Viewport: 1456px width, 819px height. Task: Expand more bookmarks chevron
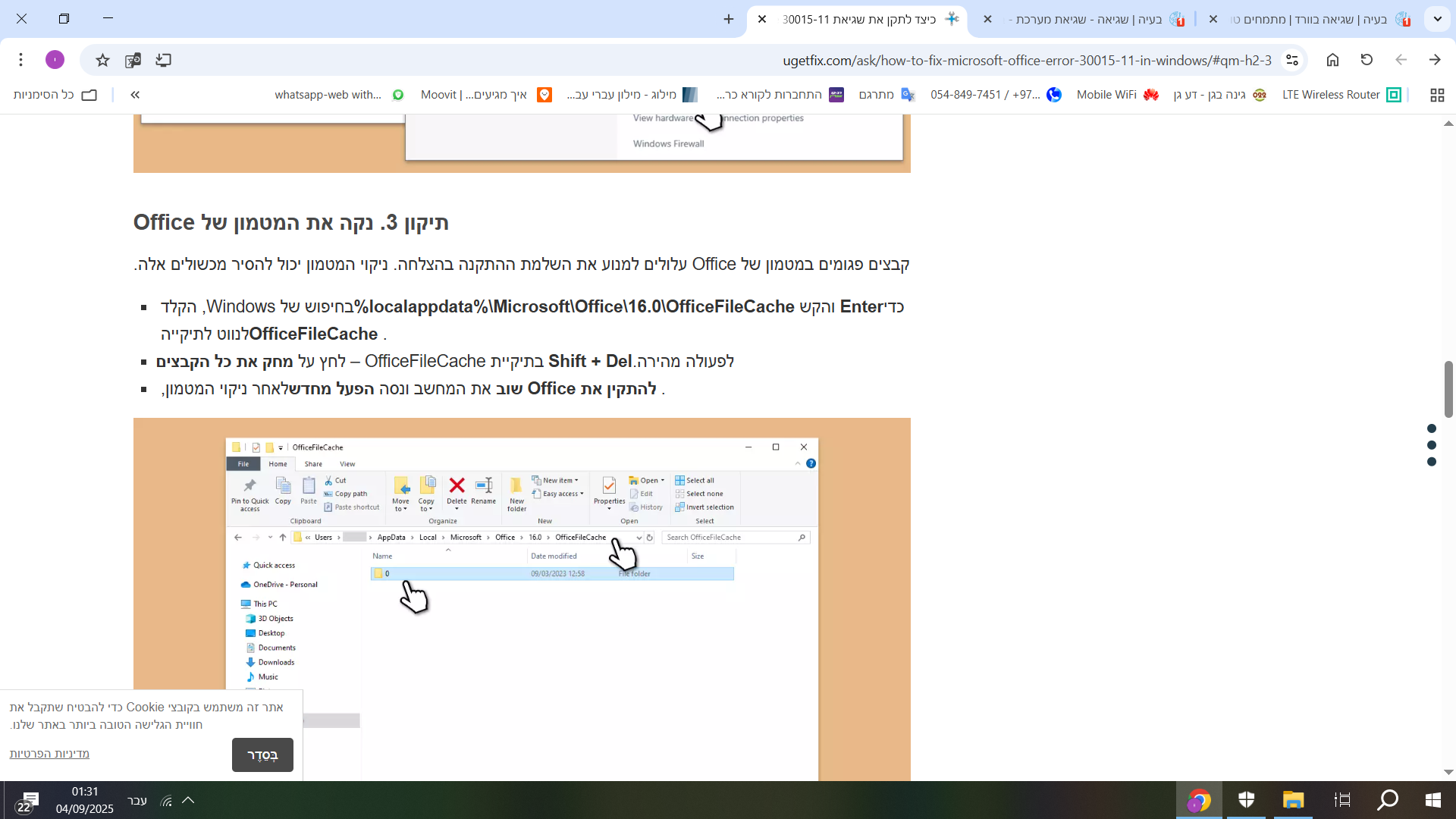coord(135,95)
